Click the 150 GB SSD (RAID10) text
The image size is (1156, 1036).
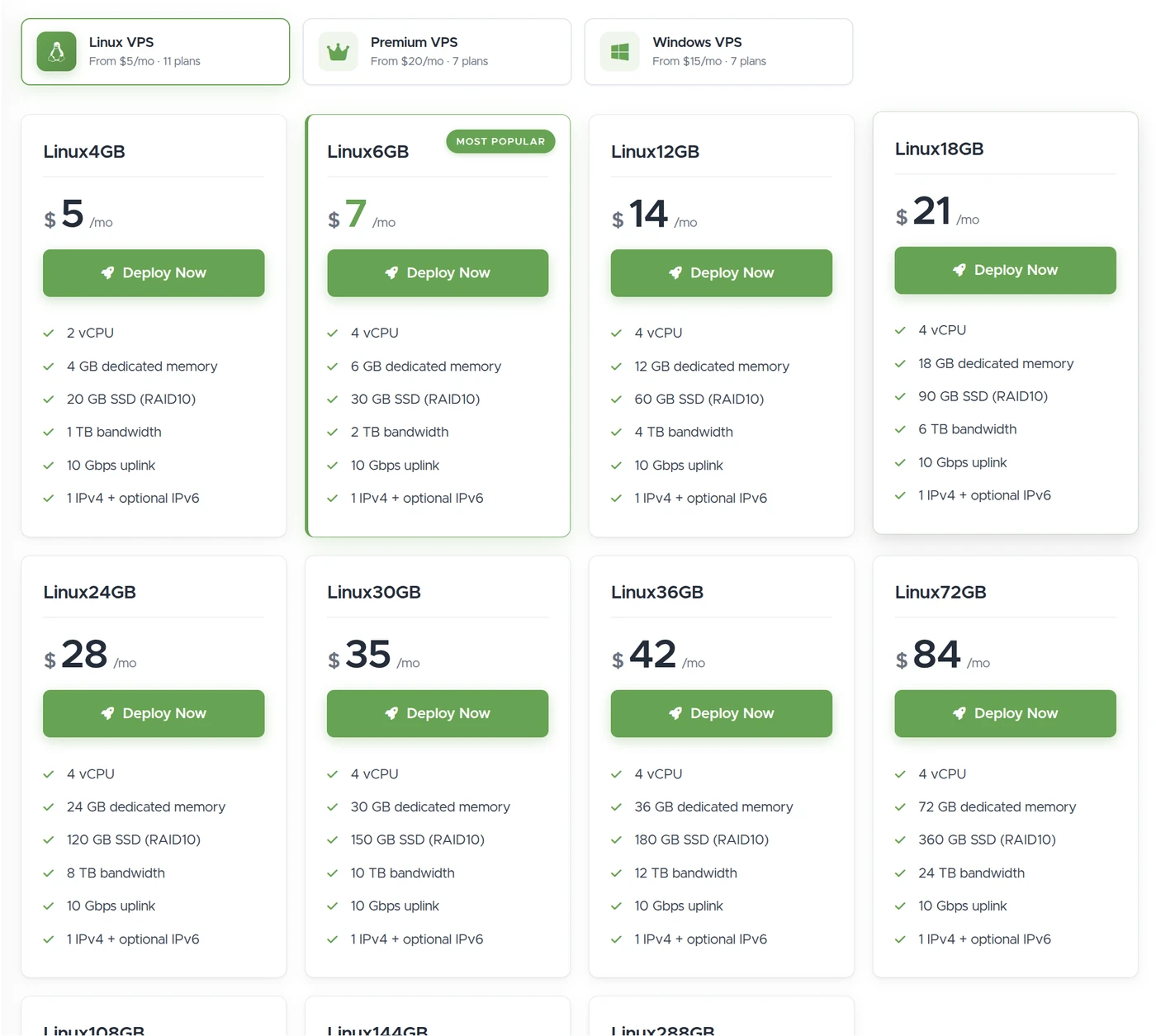click(x=418, y=840)
